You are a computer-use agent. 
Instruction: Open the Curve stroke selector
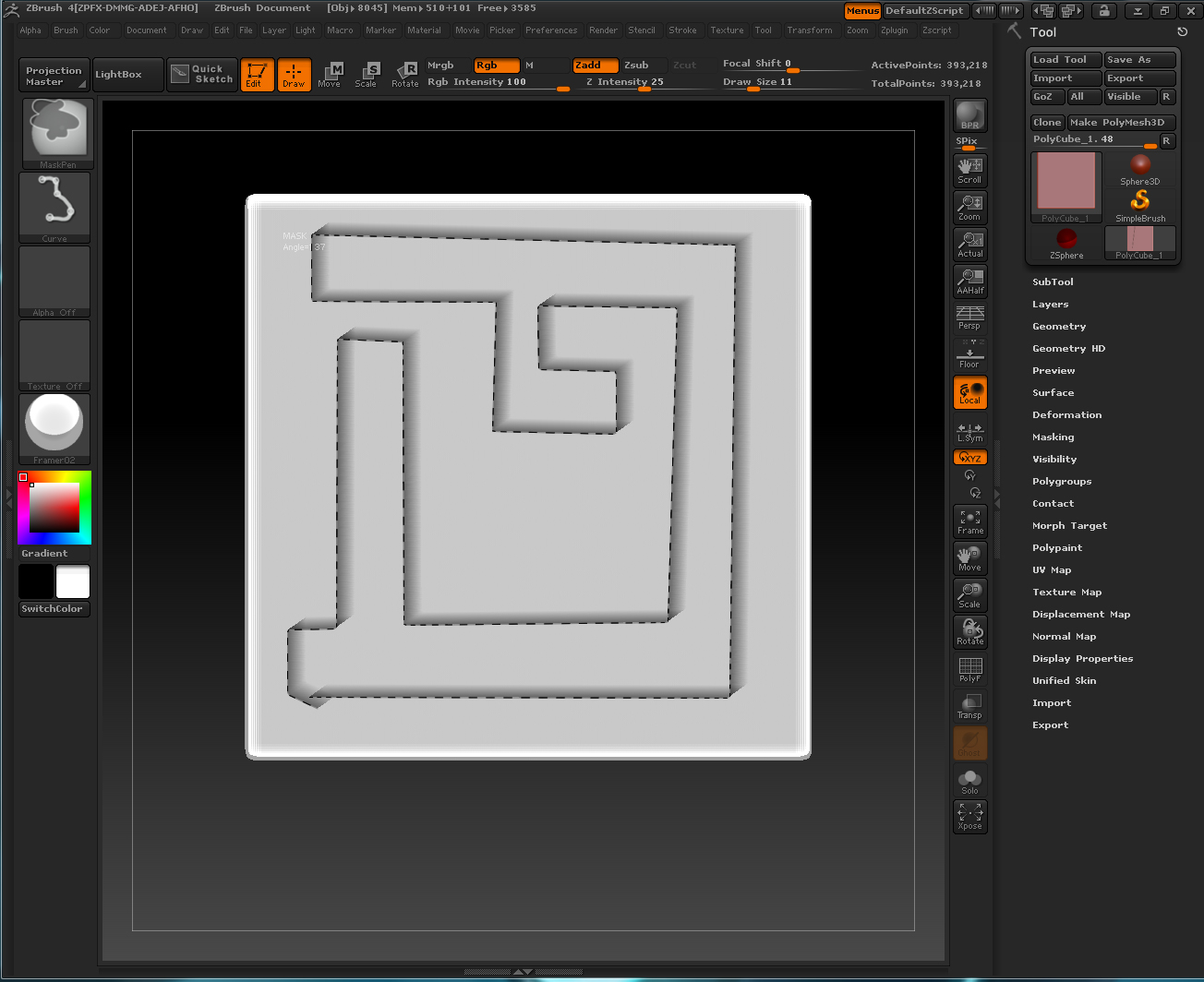point(55,208)
